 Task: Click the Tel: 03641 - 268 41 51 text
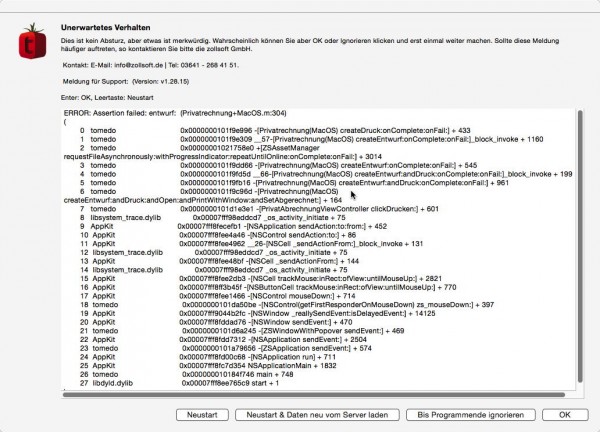204,65
